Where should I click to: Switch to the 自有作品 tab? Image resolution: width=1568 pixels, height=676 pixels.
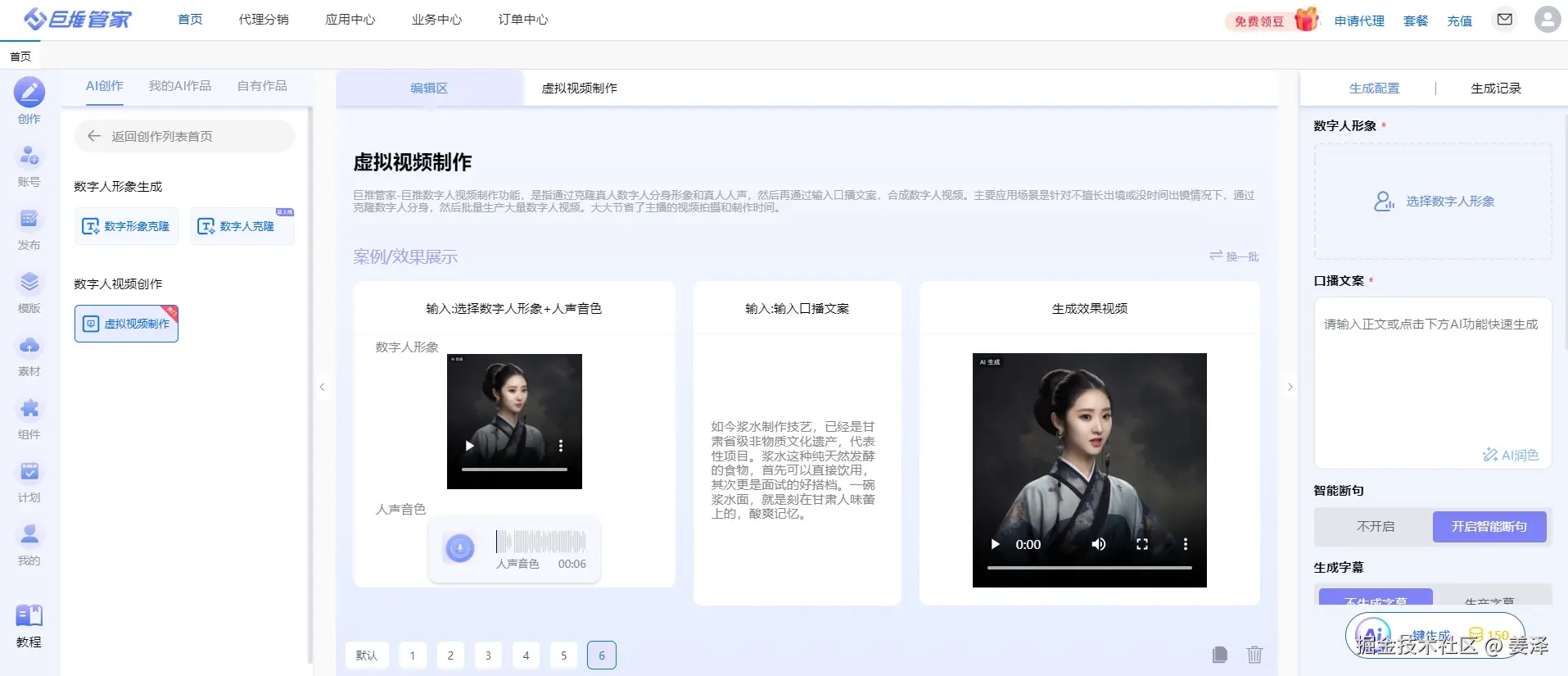pyautogui.click(x=262, y=86)
